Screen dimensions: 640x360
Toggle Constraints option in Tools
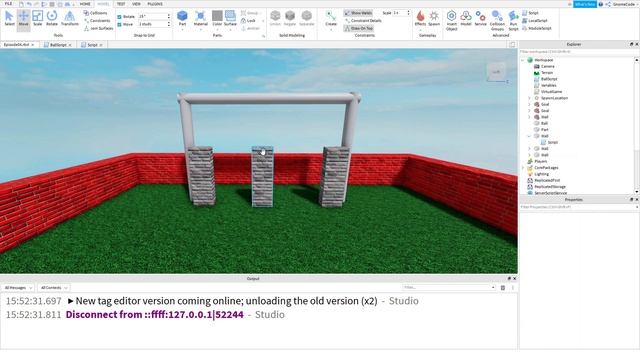pos(97,20)
